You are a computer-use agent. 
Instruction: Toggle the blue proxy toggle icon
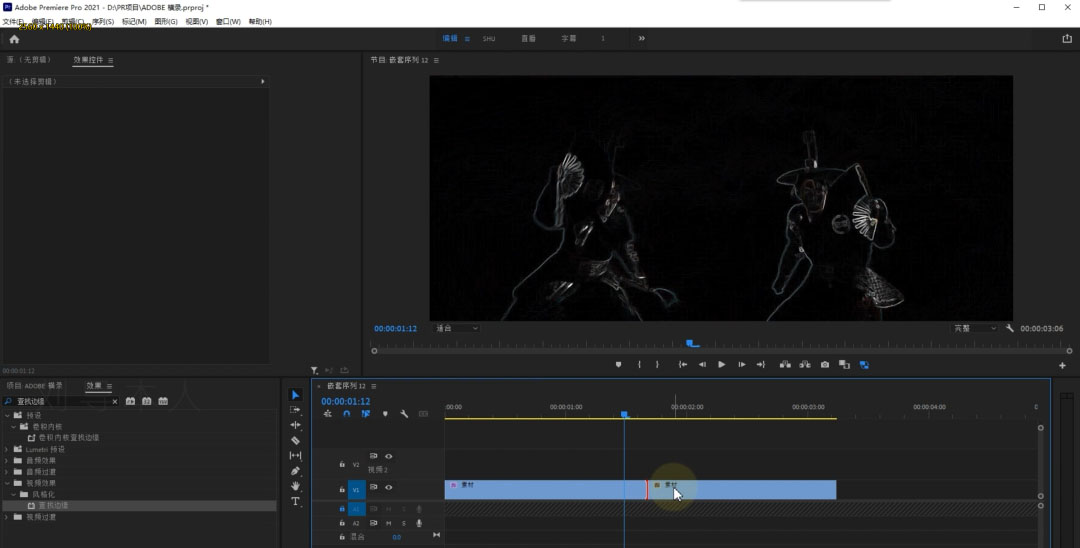pos(864,365)
